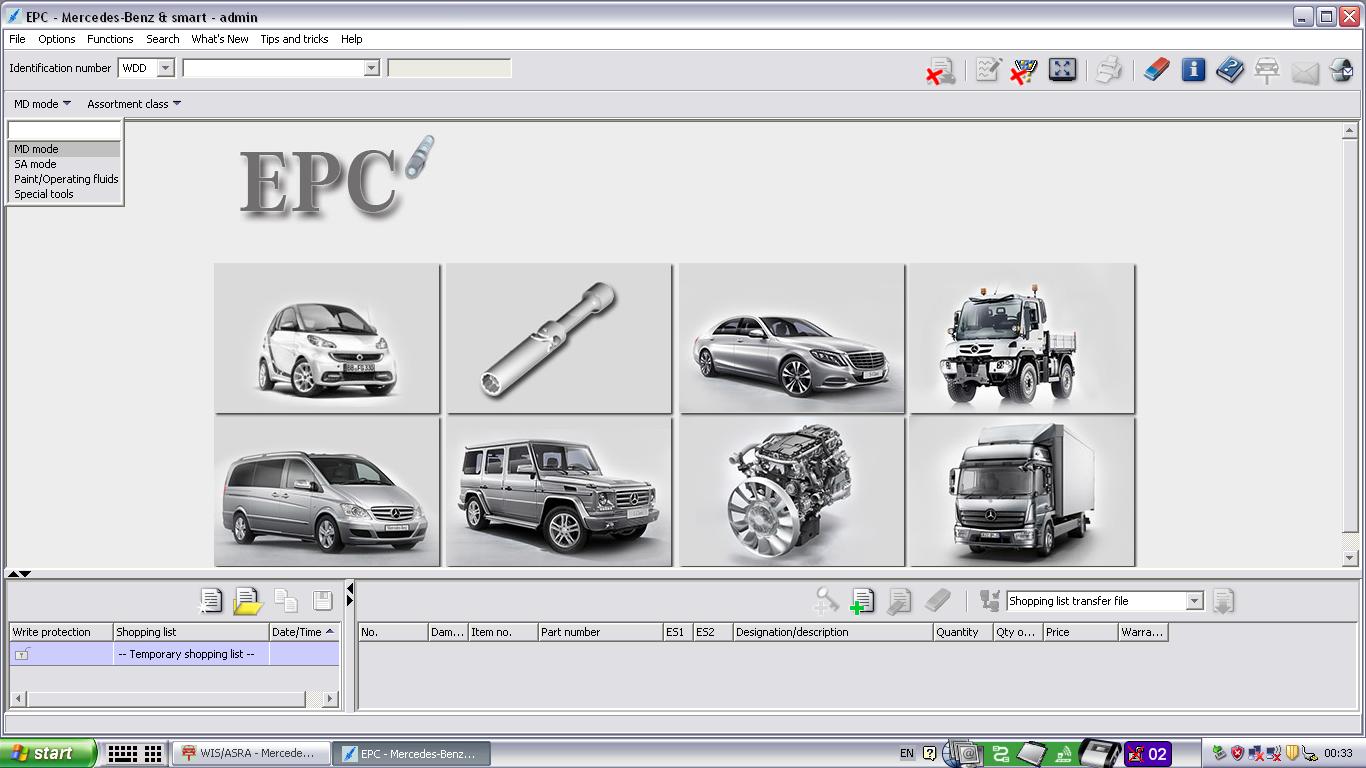1366x768 pixels.
Task: Open the blue help book icon
Action: 1230,70
